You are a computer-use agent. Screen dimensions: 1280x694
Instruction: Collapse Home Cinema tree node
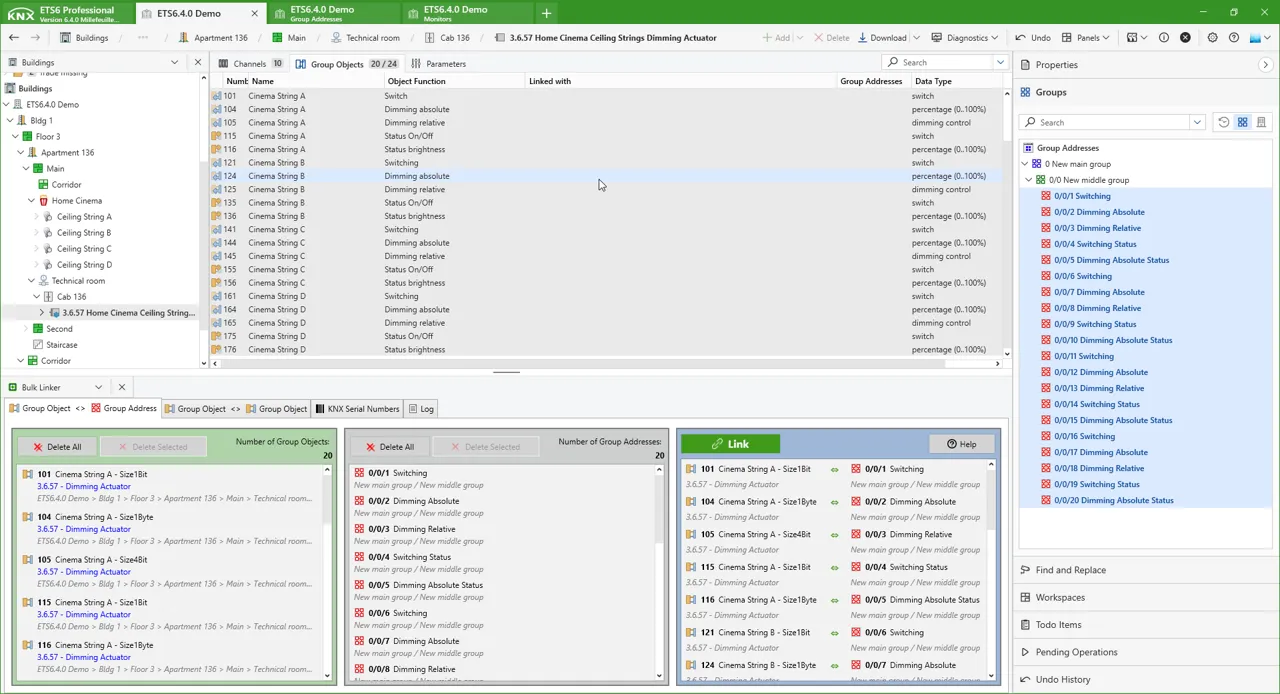pyautogui.click(x=31, y=201)
